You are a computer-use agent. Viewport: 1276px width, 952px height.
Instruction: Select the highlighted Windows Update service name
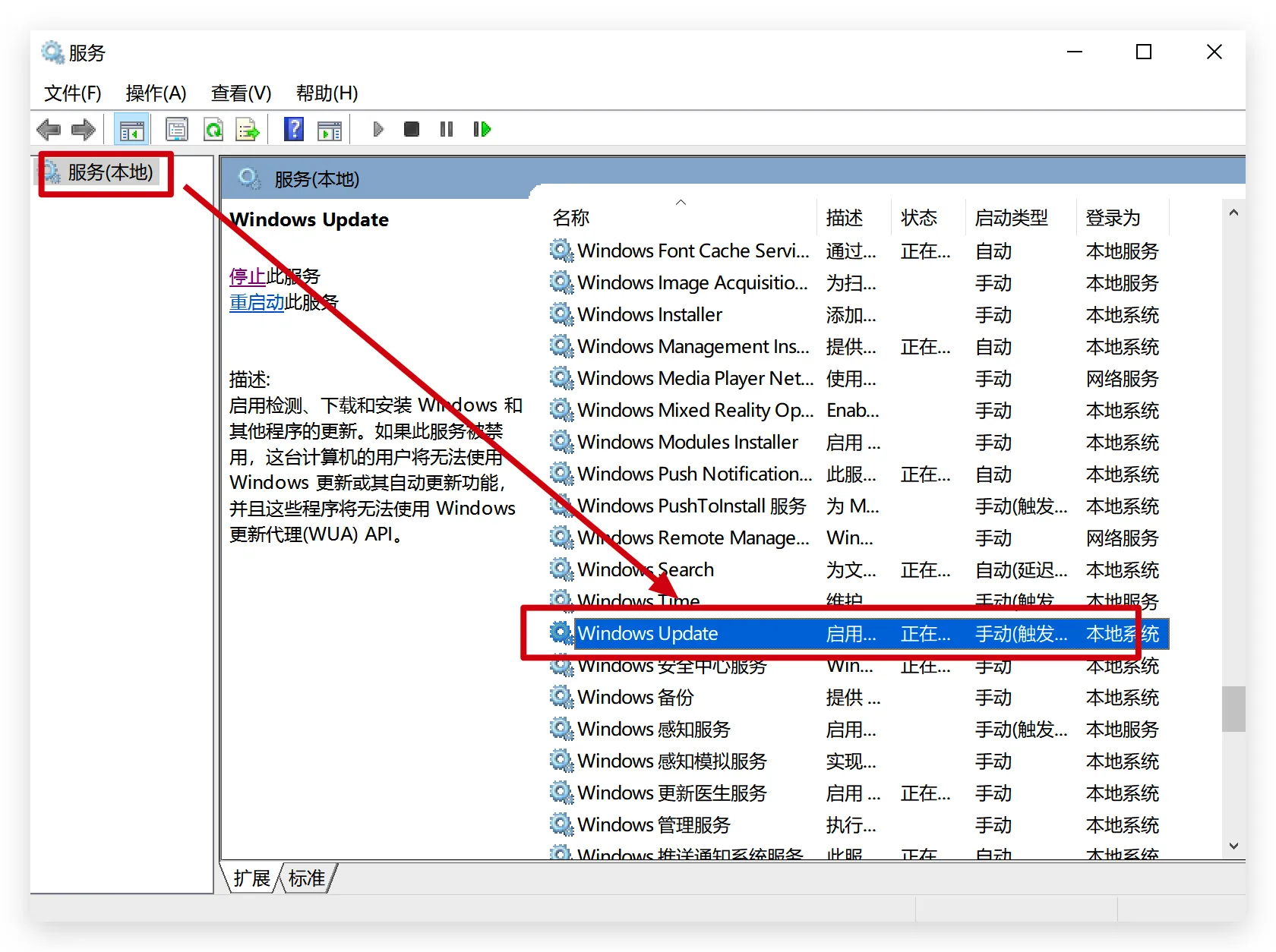coord(648,634)
